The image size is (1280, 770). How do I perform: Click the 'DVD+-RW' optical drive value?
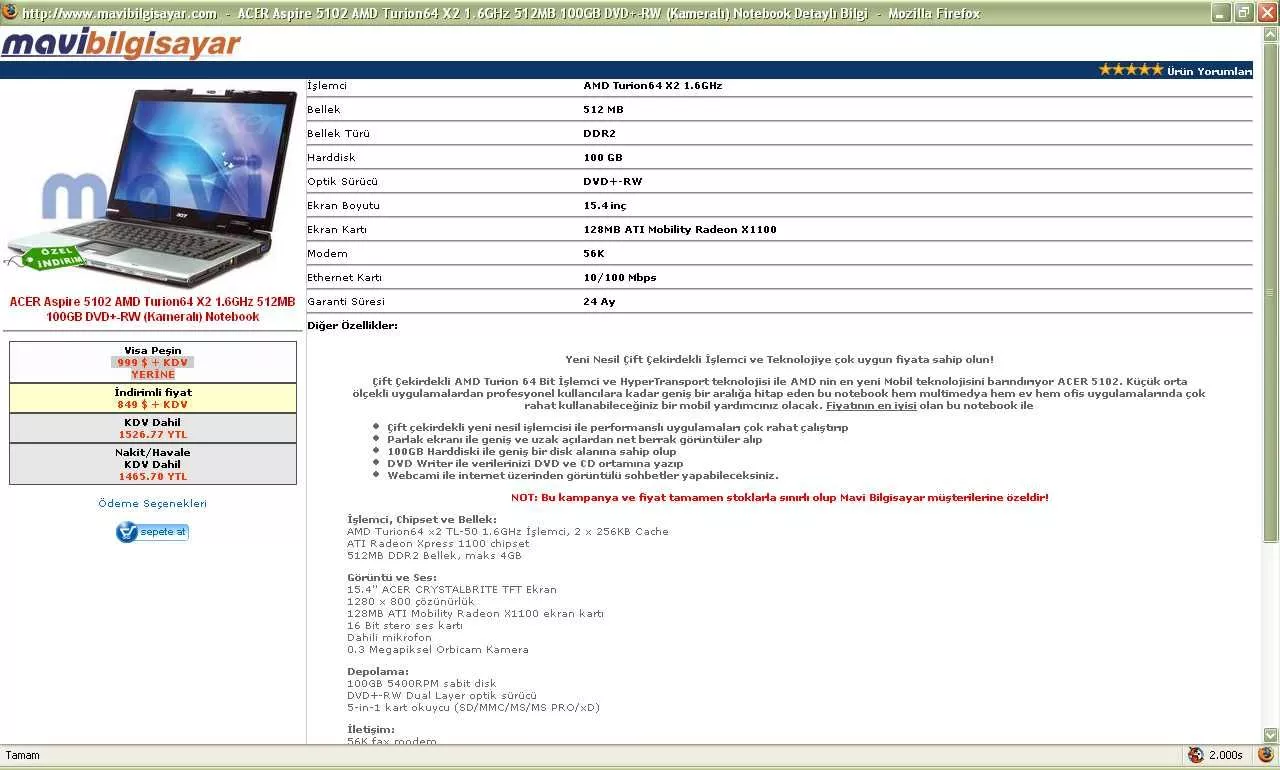pos(612,181)
